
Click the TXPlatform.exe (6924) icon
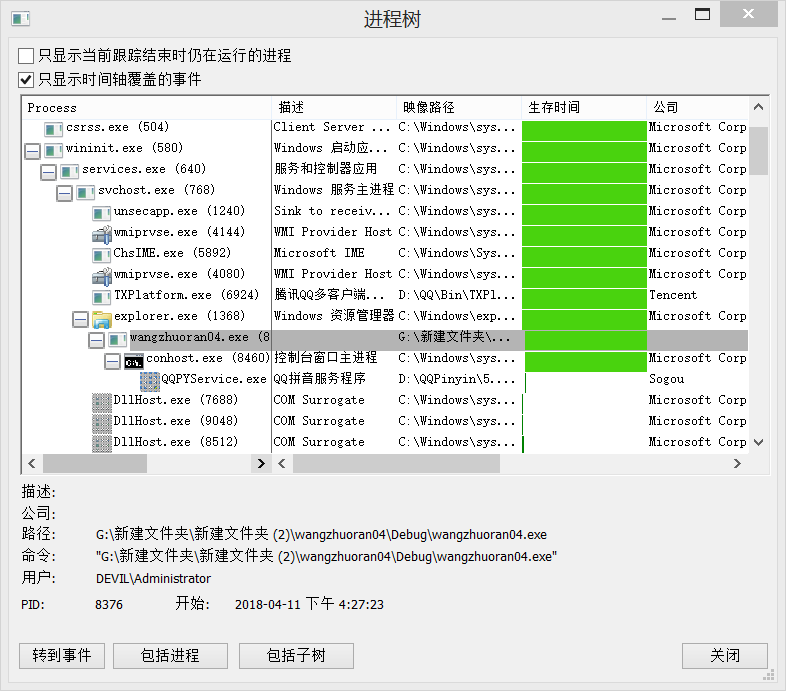point(101,297)
